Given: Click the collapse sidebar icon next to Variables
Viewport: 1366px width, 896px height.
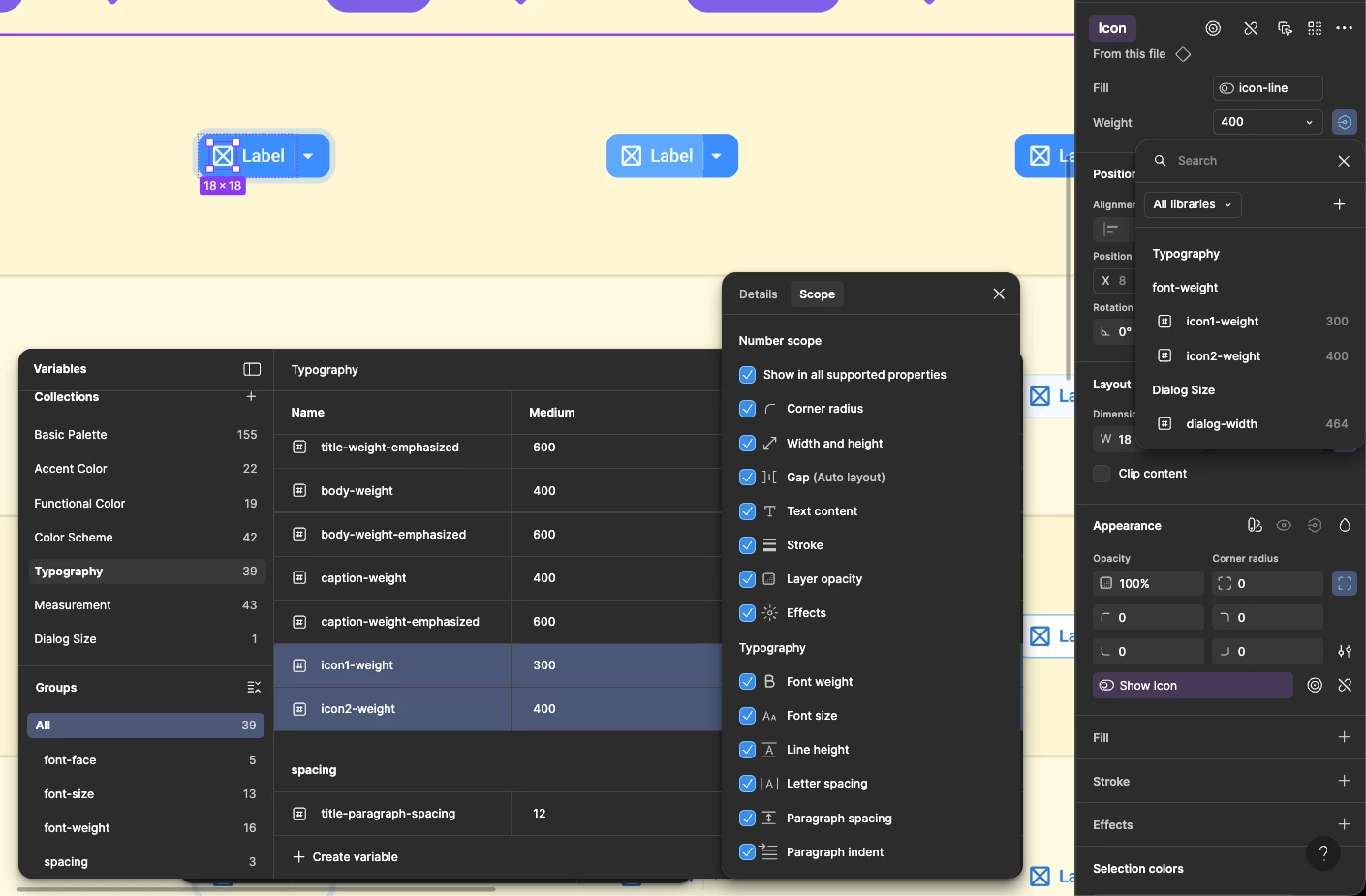Looking at the screenshot, I should pos(252,369).
